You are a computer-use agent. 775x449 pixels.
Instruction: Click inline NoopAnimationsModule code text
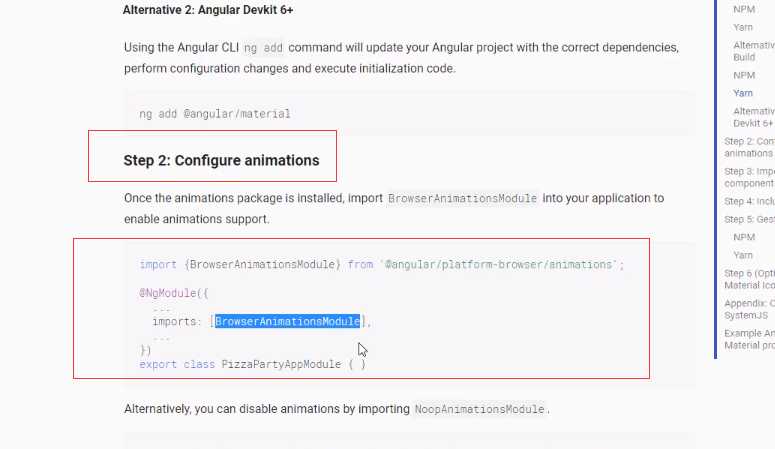[479, 409]
